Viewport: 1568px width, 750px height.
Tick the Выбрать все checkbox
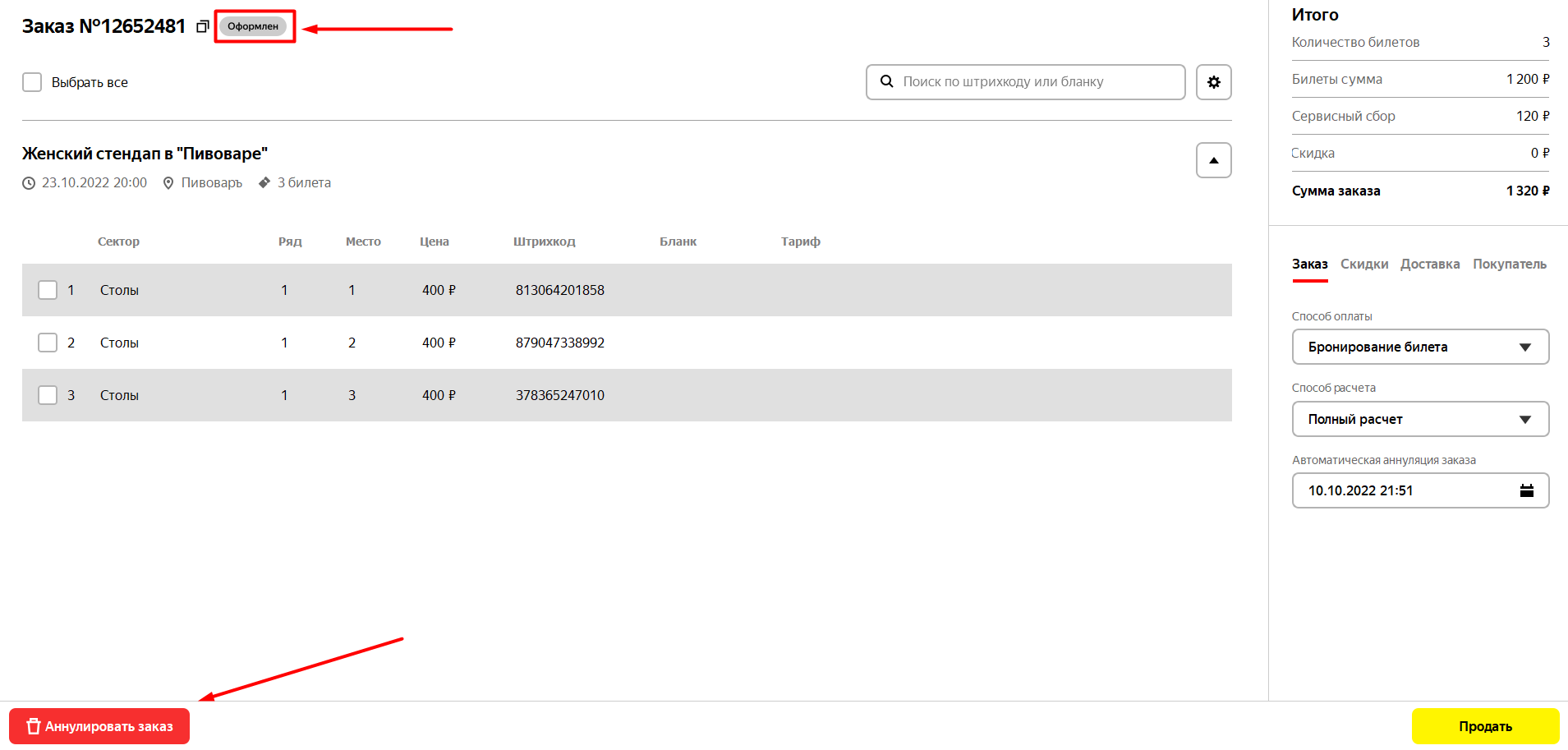click(x=32, y=82)
